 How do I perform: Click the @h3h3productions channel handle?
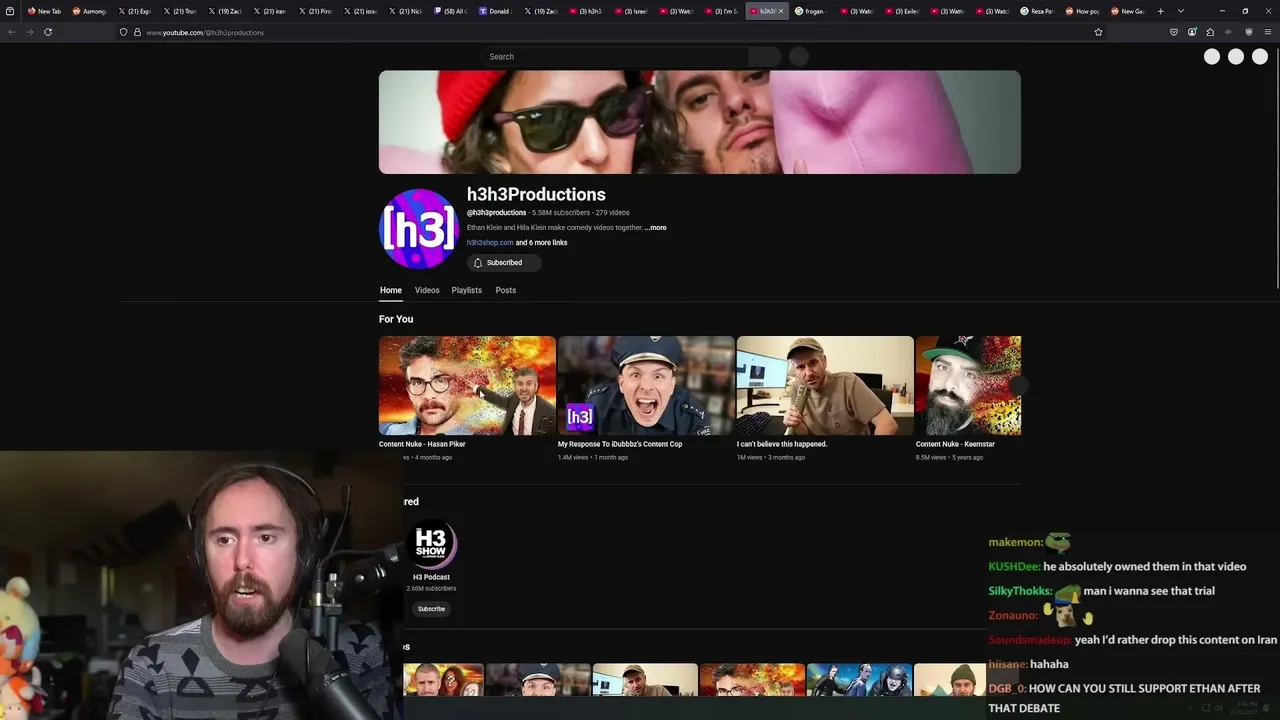click(496, 213)
